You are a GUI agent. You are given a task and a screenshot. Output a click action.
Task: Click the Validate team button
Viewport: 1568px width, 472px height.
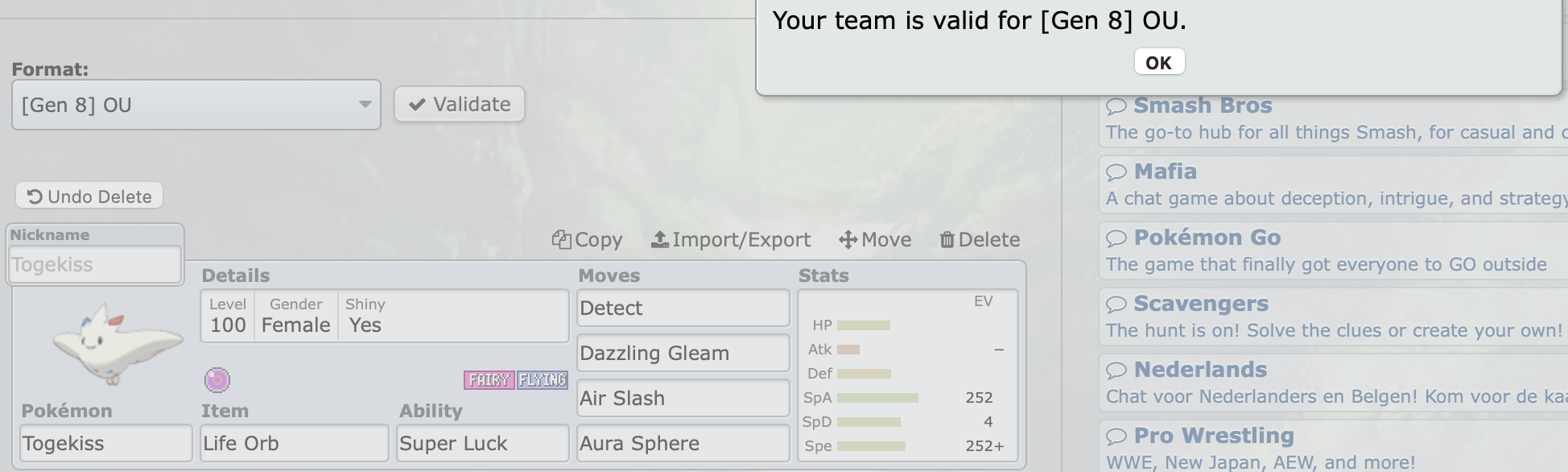460,104
